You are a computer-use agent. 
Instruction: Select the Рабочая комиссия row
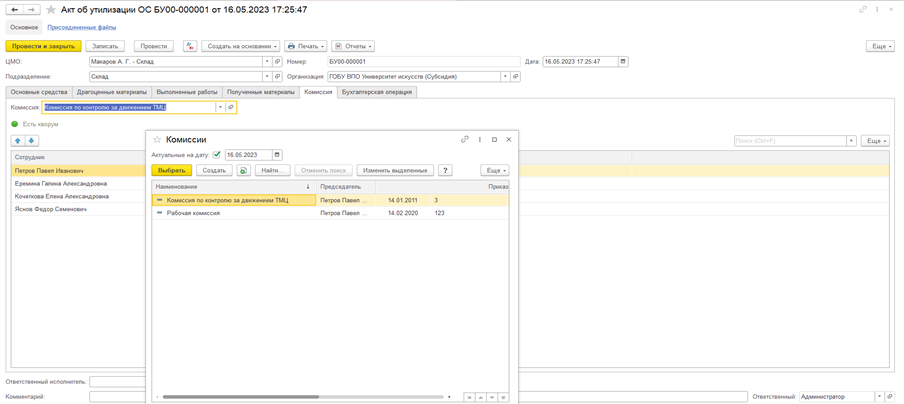(330, 213)
